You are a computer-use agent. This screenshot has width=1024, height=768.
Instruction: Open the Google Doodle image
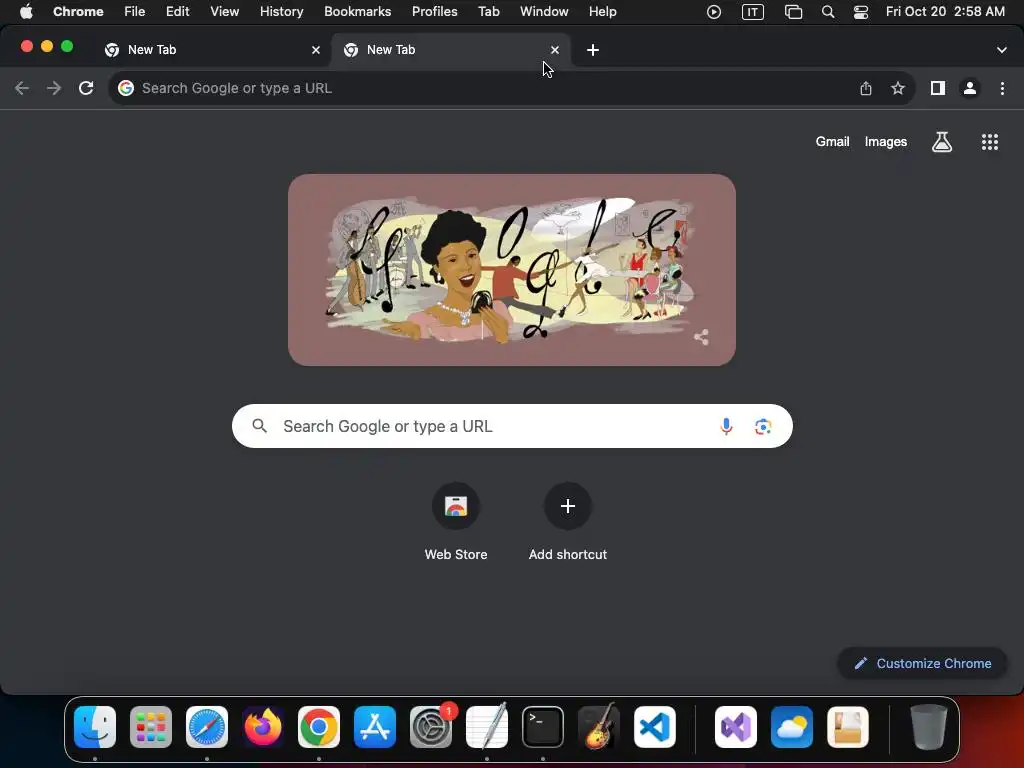[x=512, y=270]
